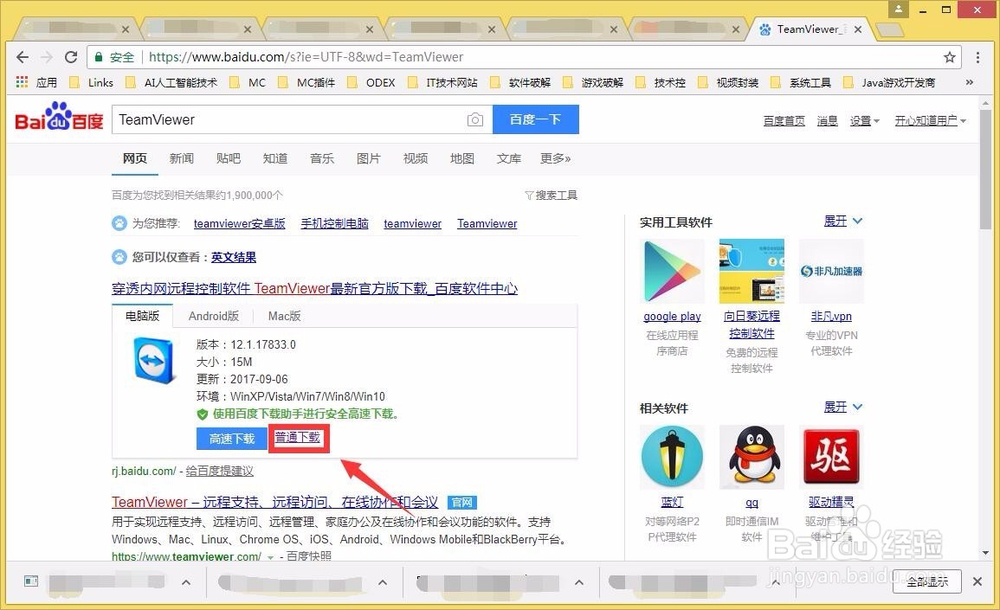Image resolution: width=1000 pixels, height=610 pixels.
Task: Open the 非凡加速器 vpn thumbnail
Action: (x=831, y=271)
